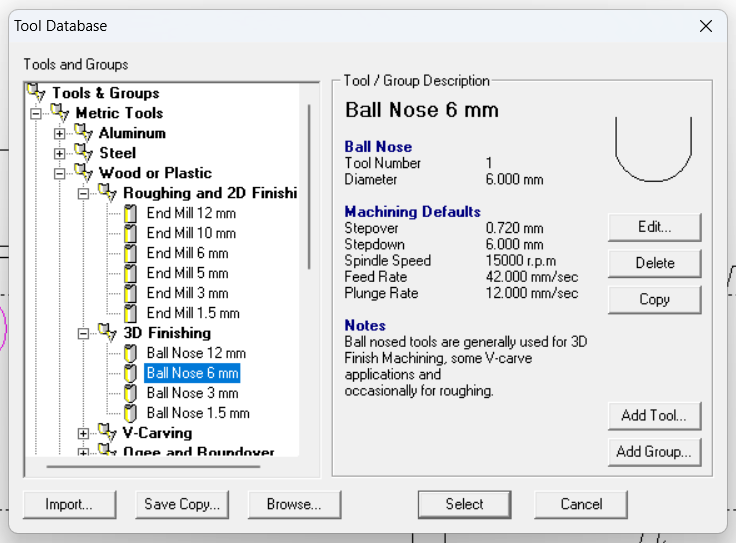Click the Save Copy... button

[x=182, y=505]
